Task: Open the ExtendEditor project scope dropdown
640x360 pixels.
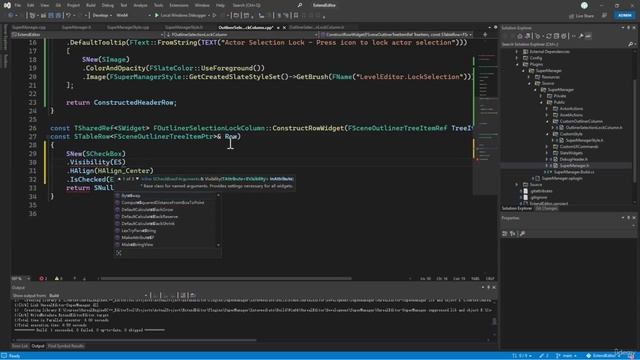Action: 88,35
